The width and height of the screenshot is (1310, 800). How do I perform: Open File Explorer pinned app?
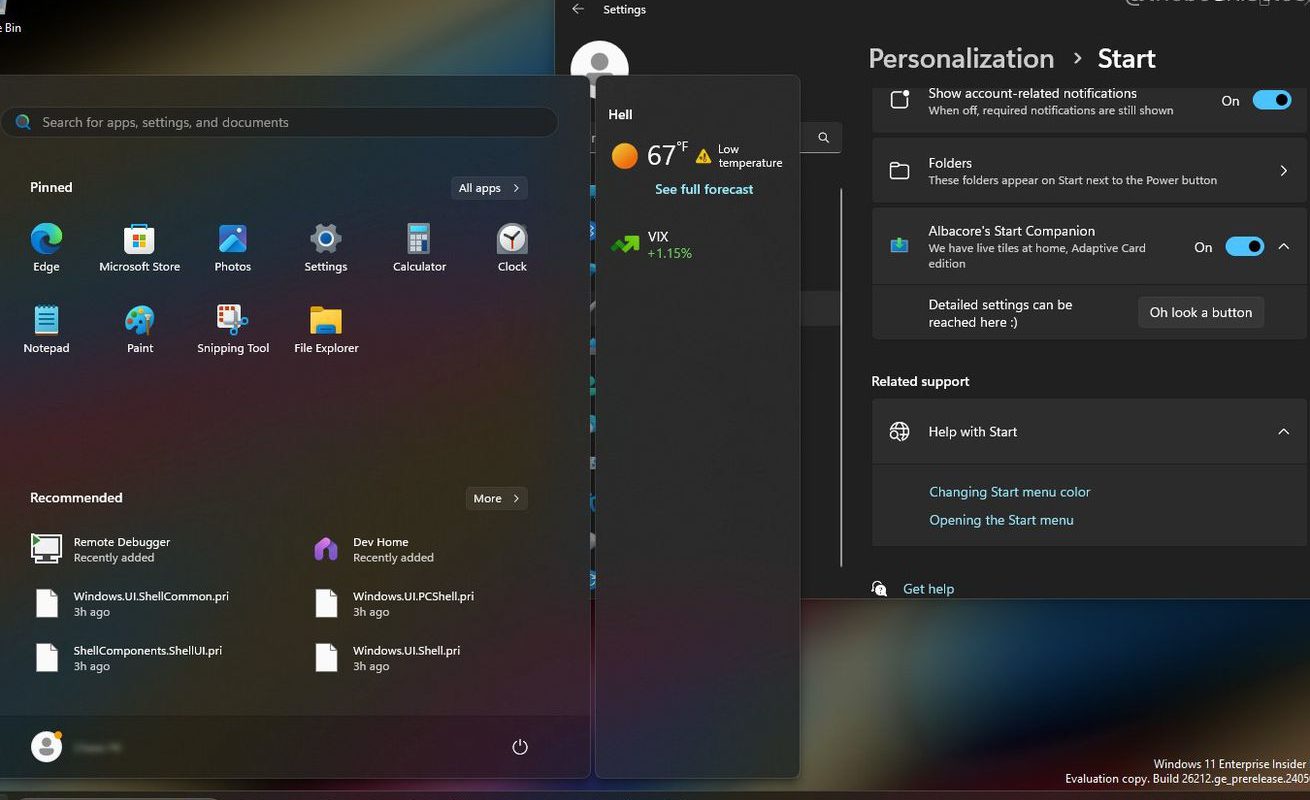[x=326, y=330]
